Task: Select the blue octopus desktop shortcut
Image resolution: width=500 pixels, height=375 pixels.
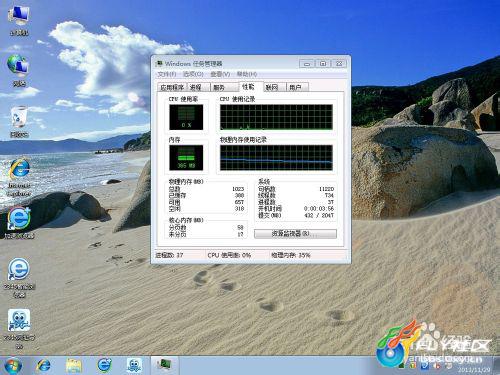Action: click(19, 328)
